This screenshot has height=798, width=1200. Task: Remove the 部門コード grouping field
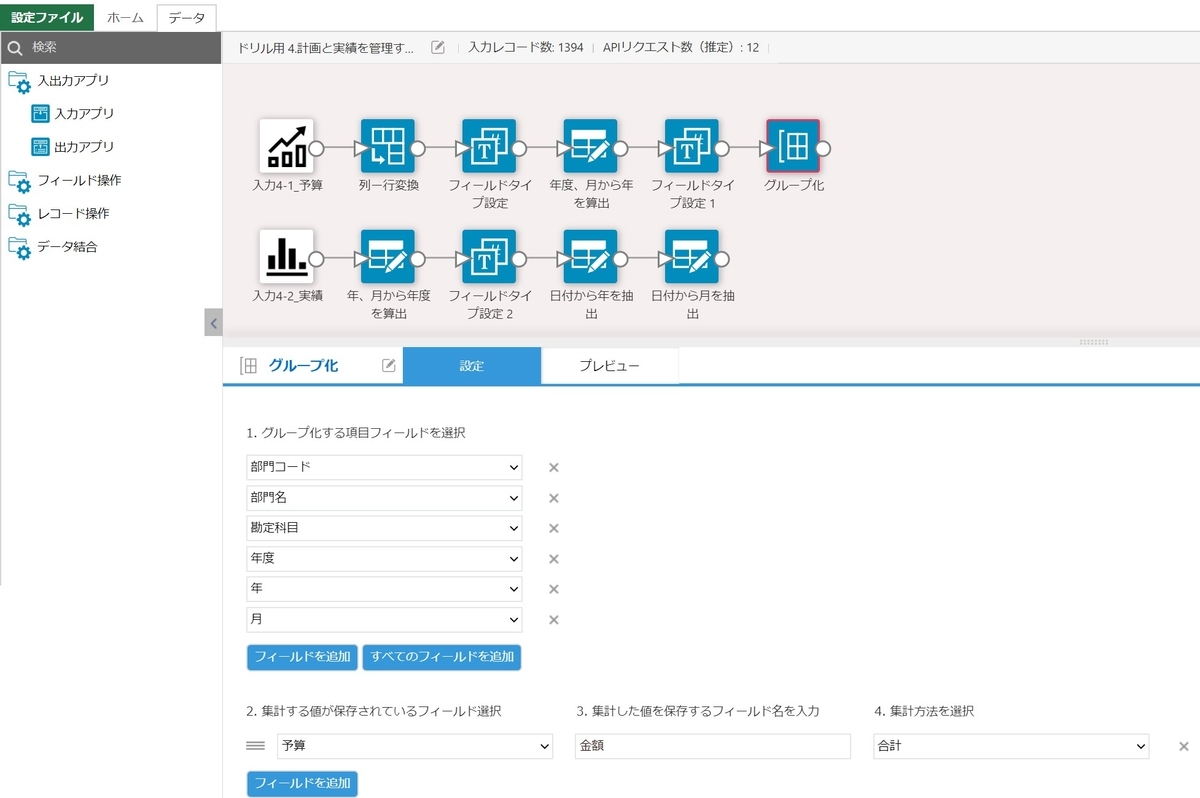[554, 468]
